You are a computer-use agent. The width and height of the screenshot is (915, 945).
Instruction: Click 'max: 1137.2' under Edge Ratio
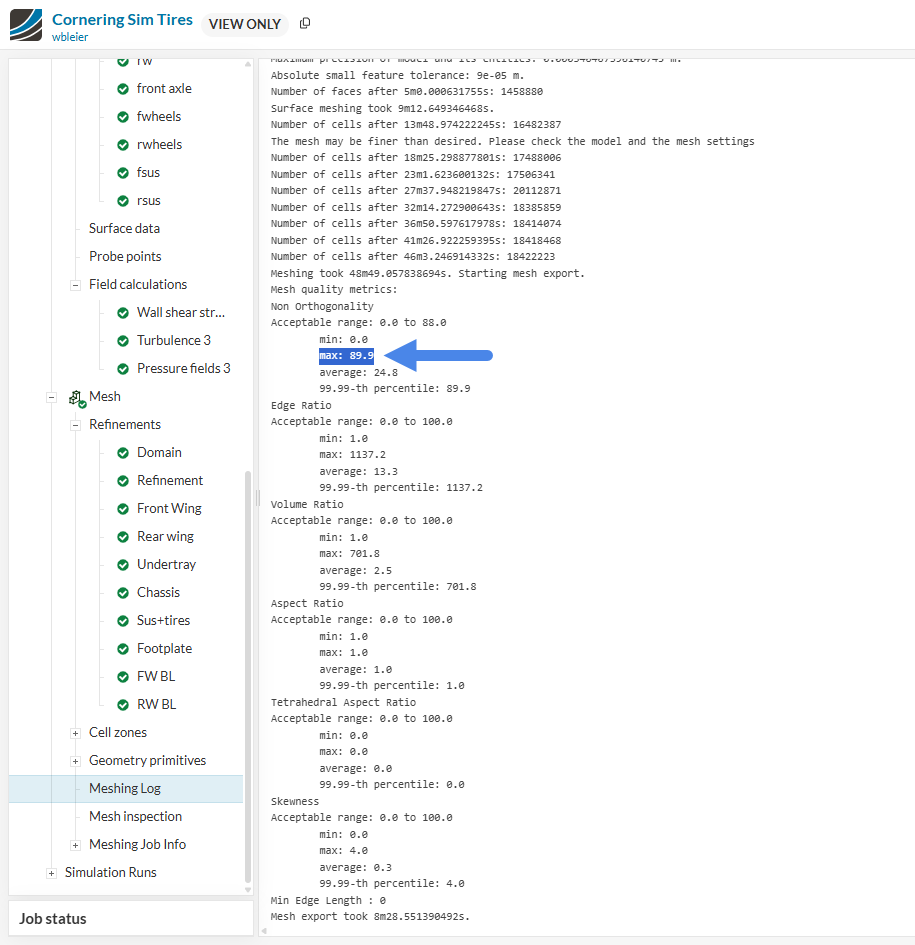click(x=353, y=454)
